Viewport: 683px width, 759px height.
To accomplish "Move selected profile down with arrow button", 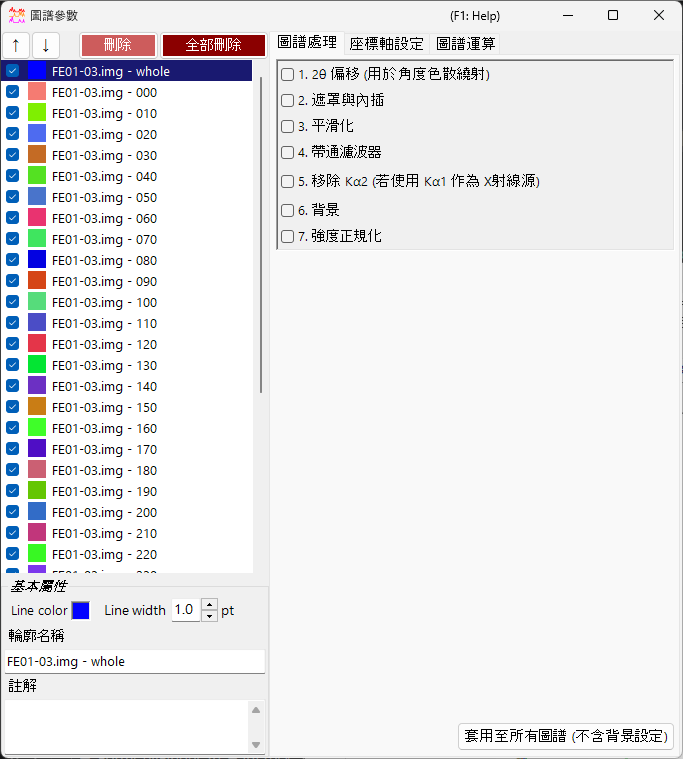I will click(x=46, y=46).
